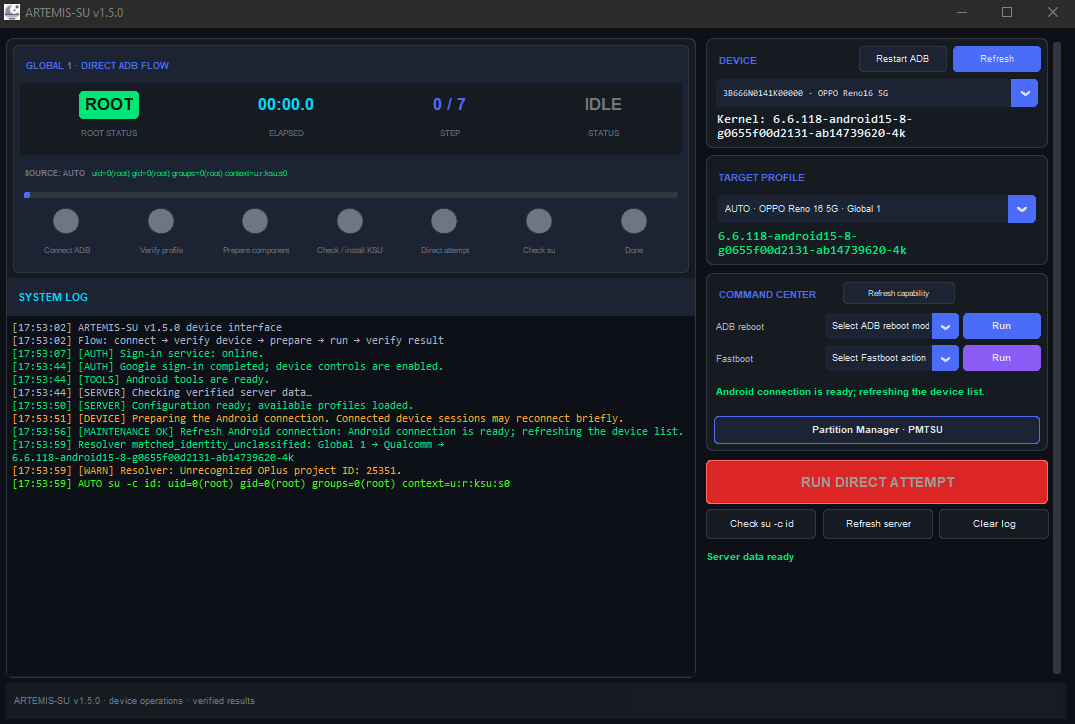Image resolution: width=1075 pixels, height=724 pixels.
Task: Click the right panel vertical scrollbar
Action: click(1056, 357)
